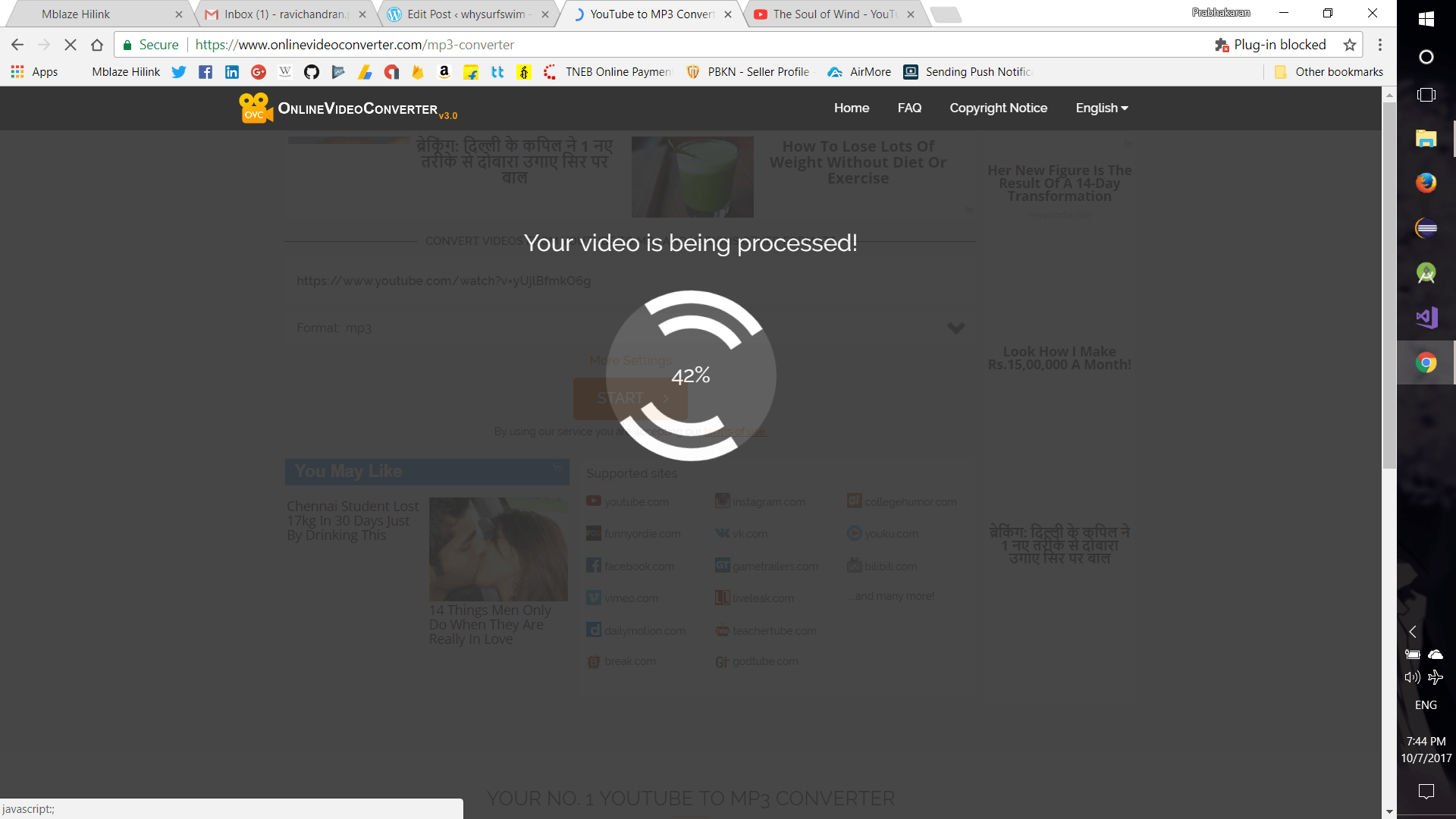Viewport: 1456px width, 819px height.
Task: Click the 42% progress spinner
Action: 690,375
